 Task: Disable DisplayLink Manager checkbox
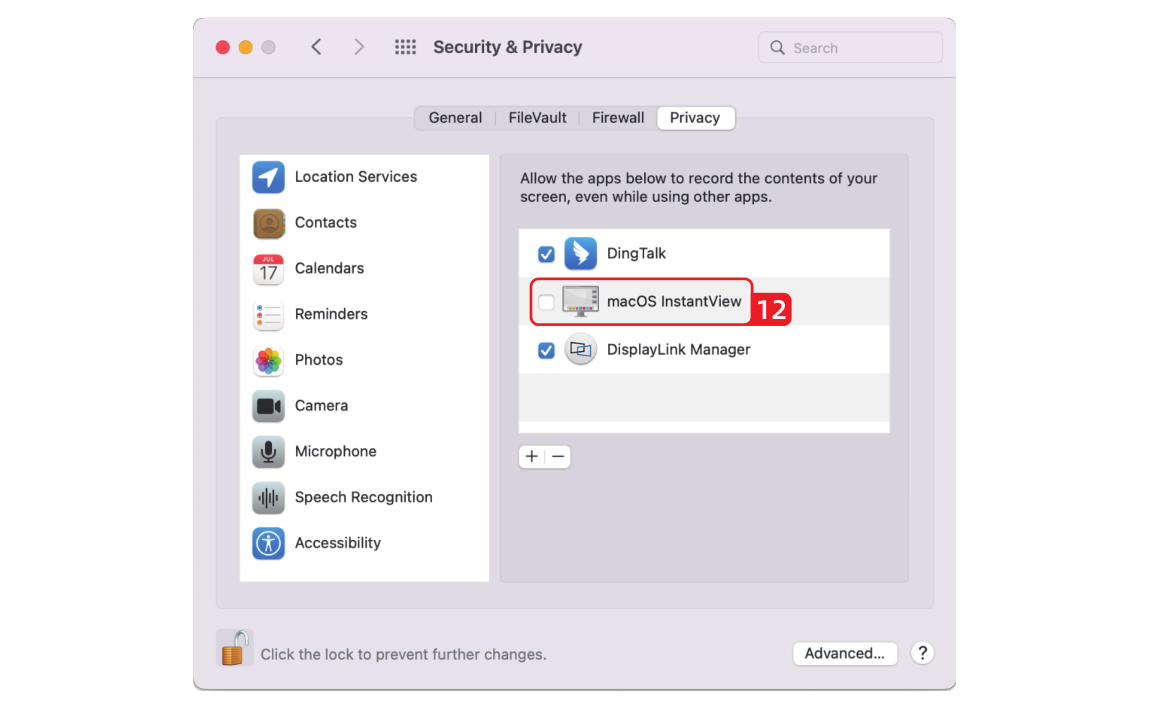(546, 350)
